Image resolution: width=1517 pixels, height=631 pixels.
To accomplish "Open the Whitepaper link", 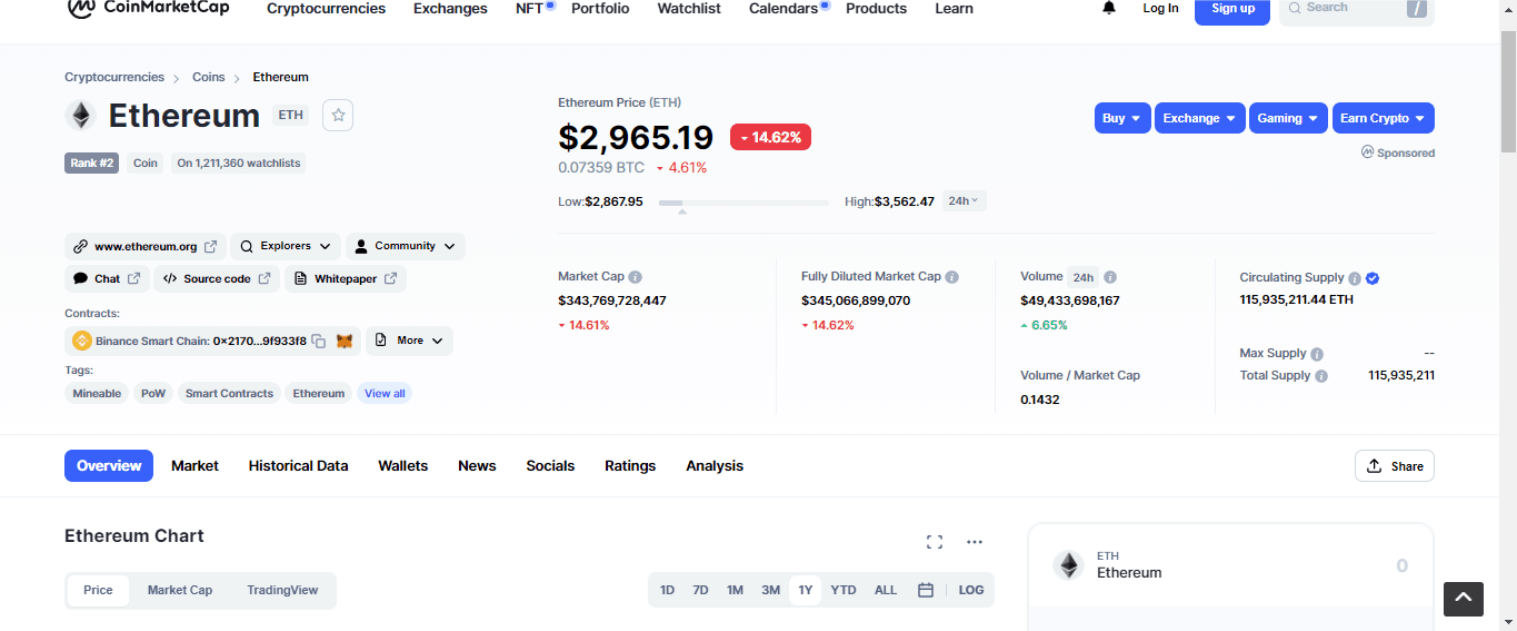I will click(x=345, y=279).
